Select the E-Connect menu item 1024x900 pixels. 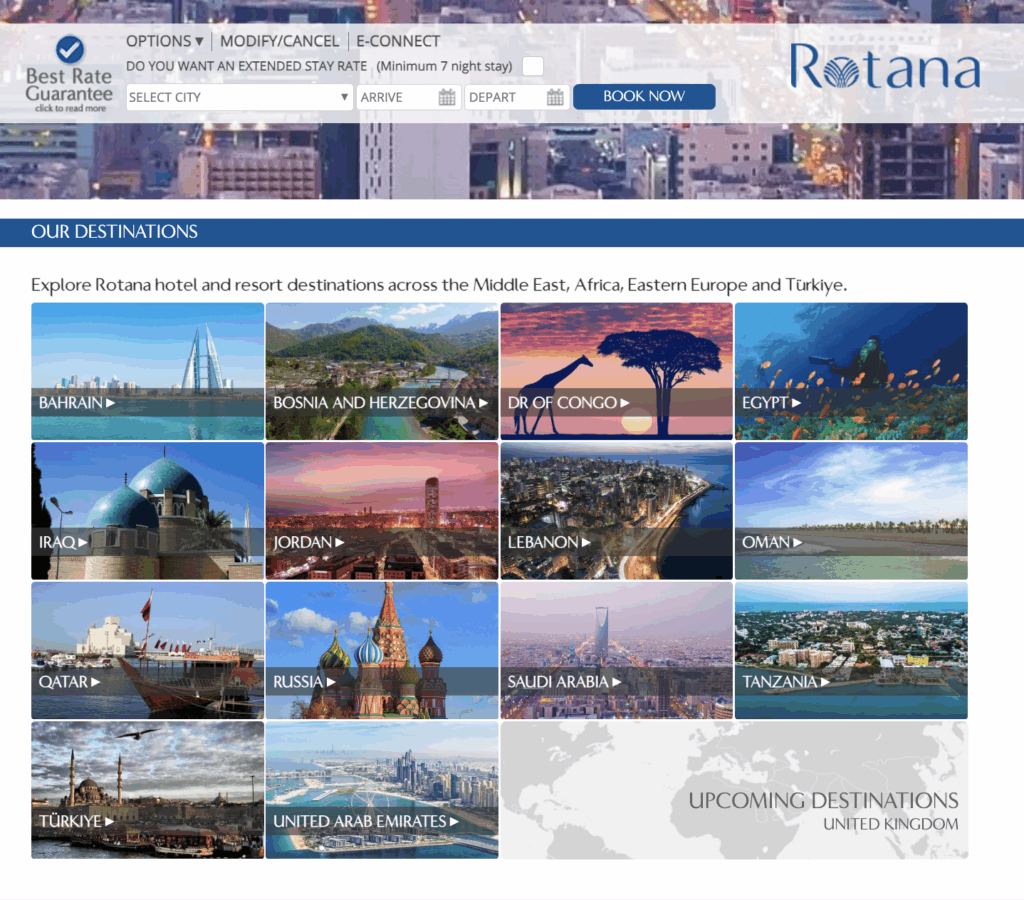click(x=398, y=41)
